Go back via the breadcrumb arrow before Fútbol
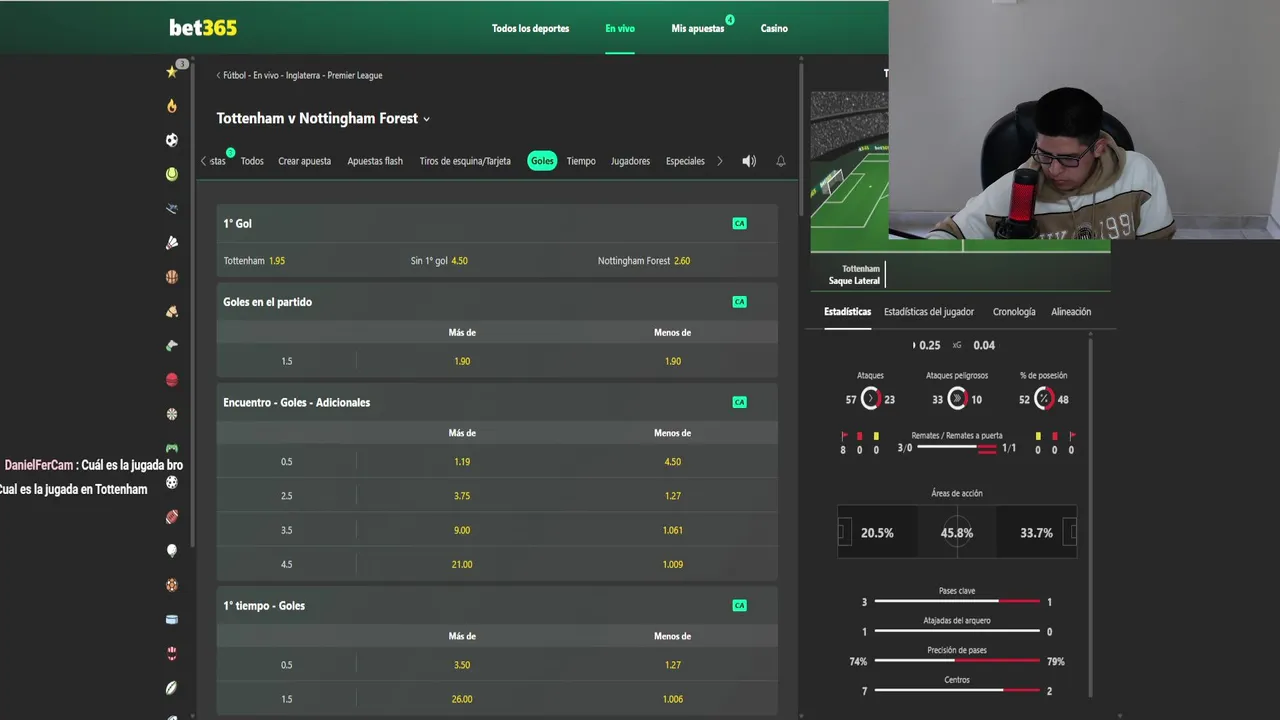The height and width of the screenshot is (720, 1280). click(219, 75)
